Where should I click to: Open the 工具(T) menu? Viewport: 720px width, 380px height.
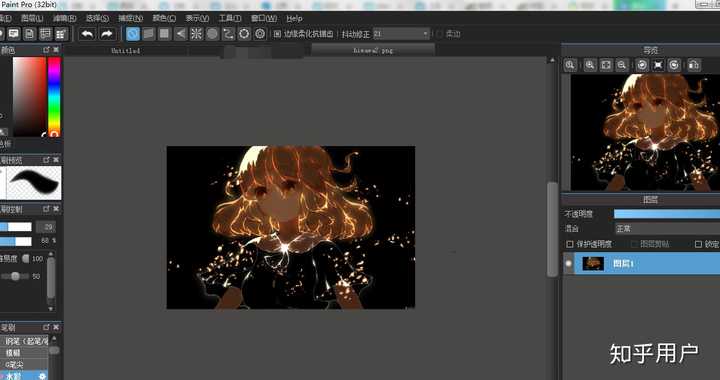coord(230,18)
